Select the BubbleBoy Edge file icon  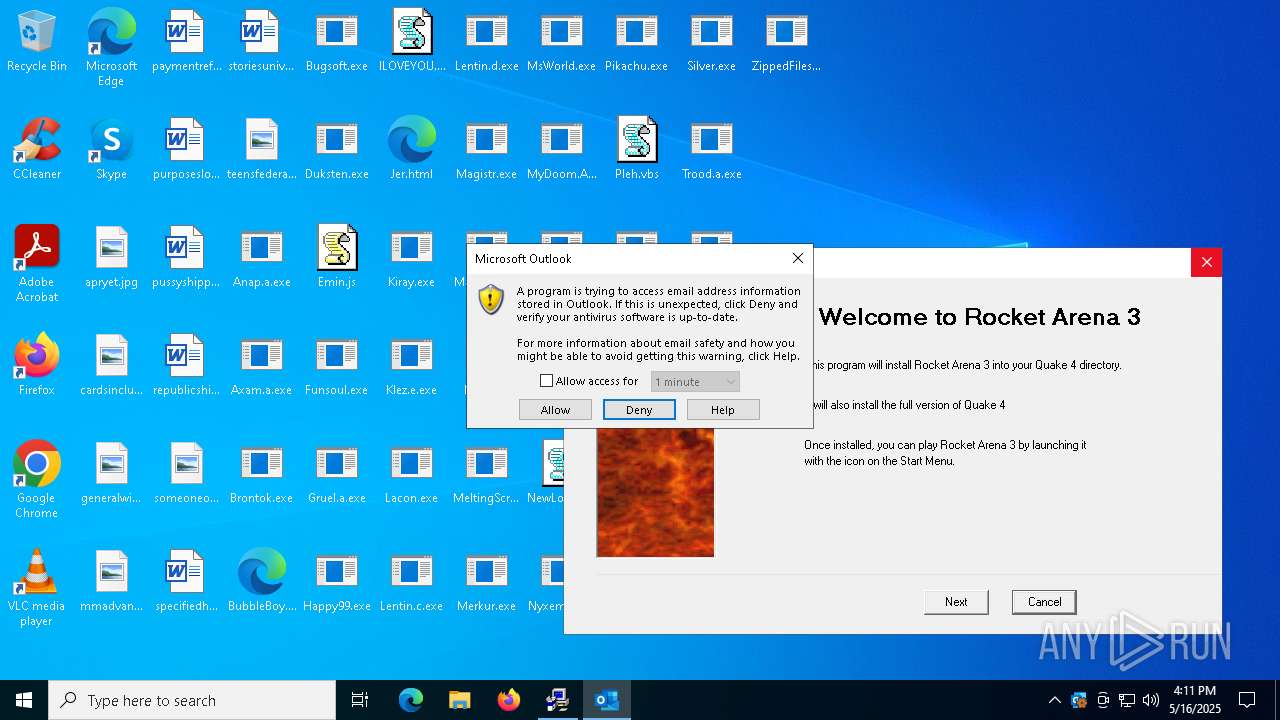point(262,581)
